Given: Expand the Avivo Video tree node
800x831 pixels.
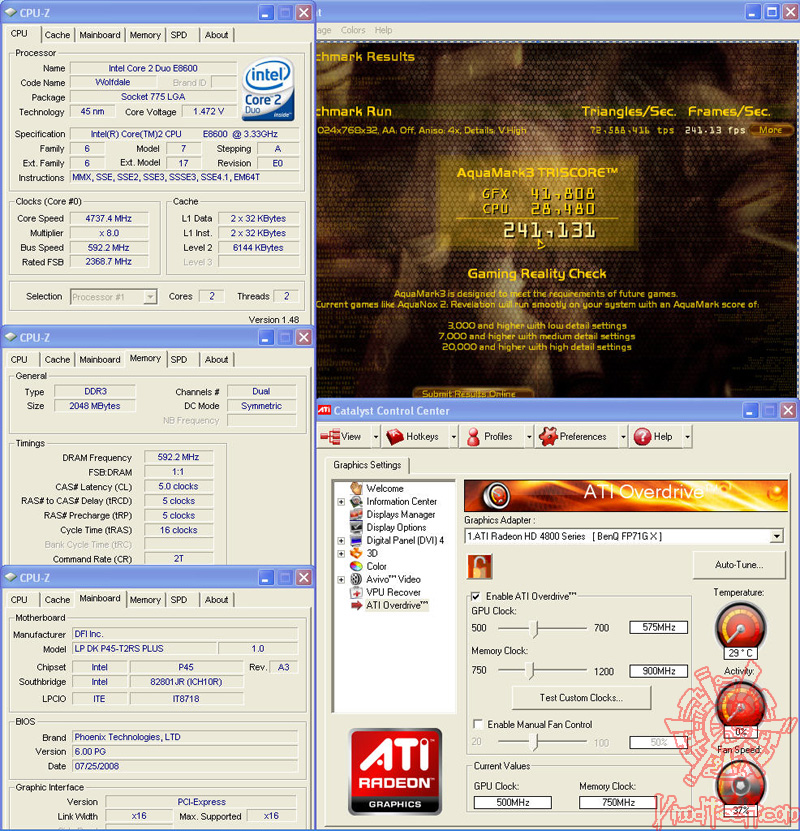Looking at the screenshot, I should click(x=341, y=579).
